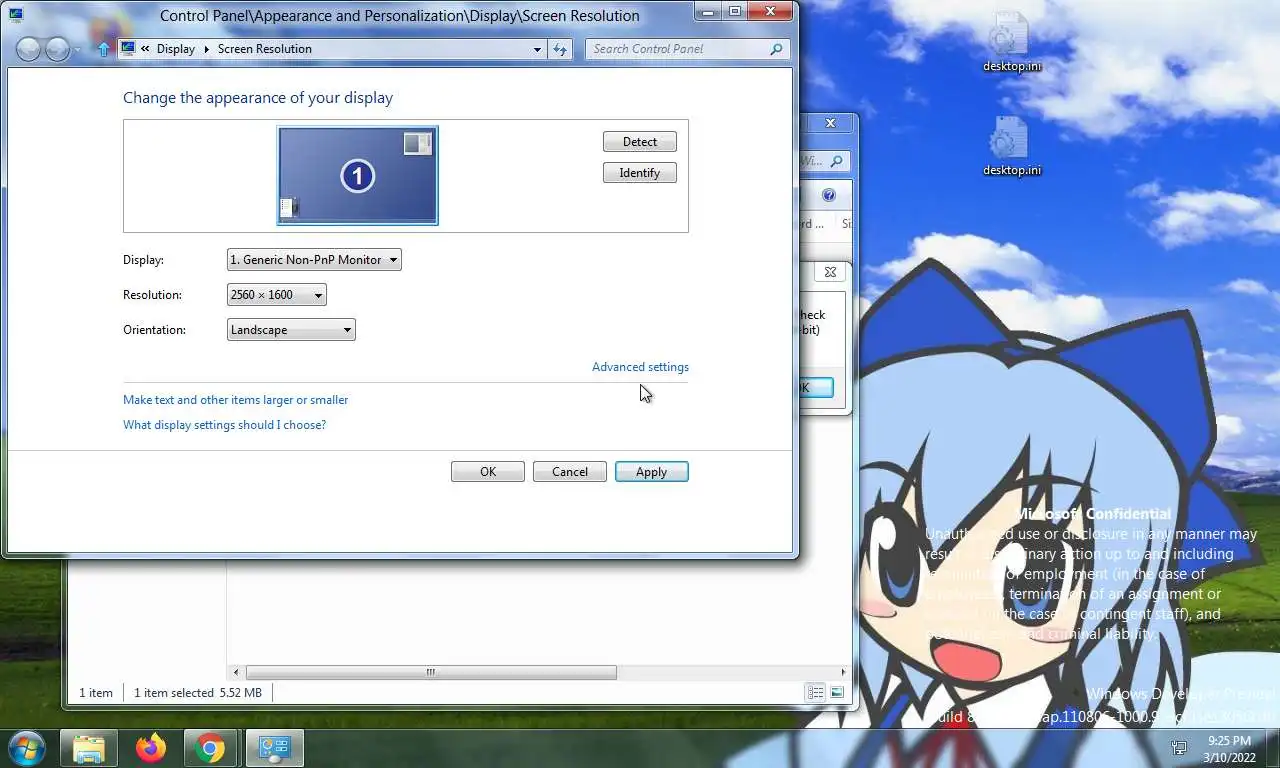Click the Identify button
Viewport: 1280px width, 768px height.
click(640, 173)
